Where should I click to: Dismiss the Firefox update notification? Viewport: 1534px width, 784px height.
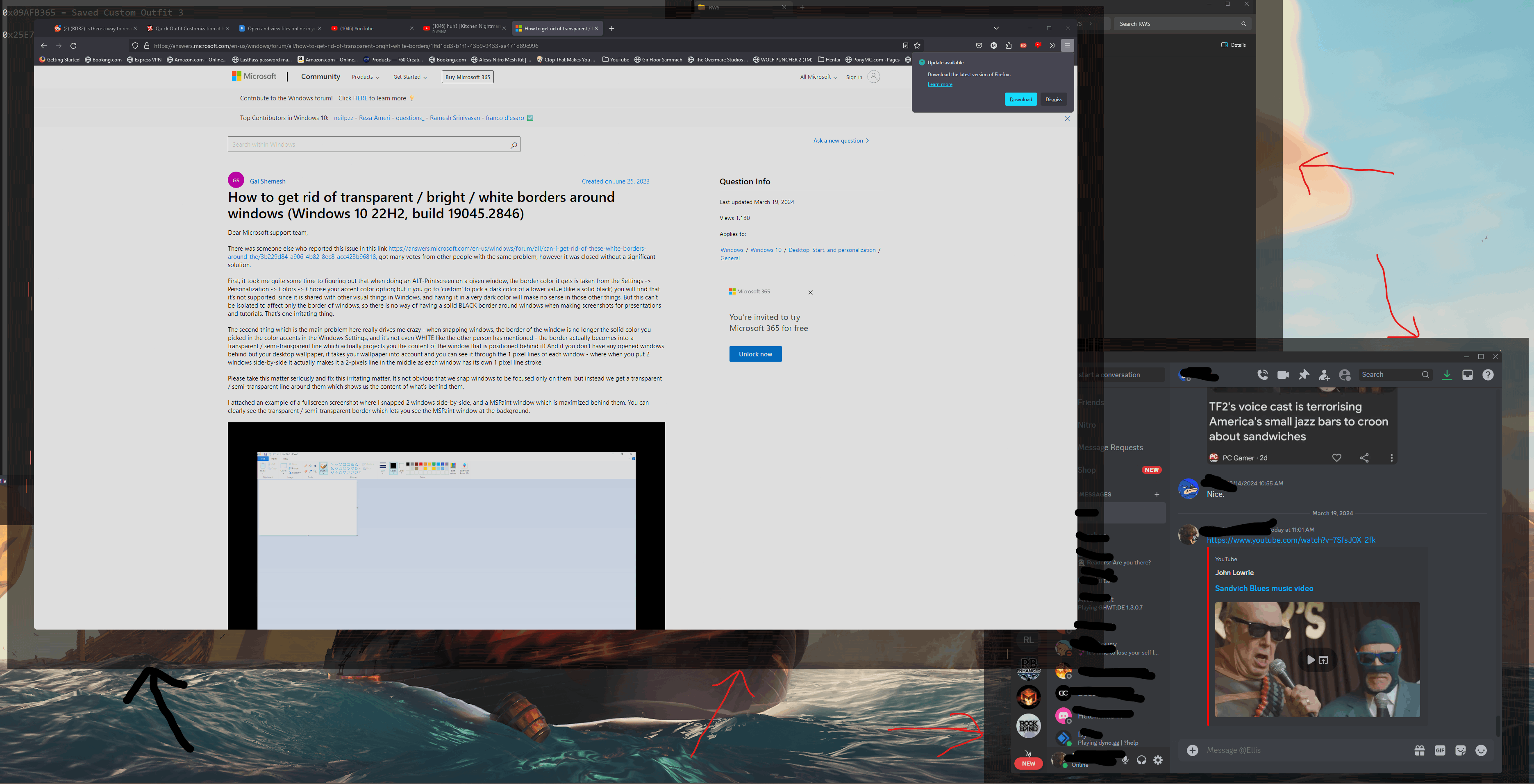pos(1053,100)
